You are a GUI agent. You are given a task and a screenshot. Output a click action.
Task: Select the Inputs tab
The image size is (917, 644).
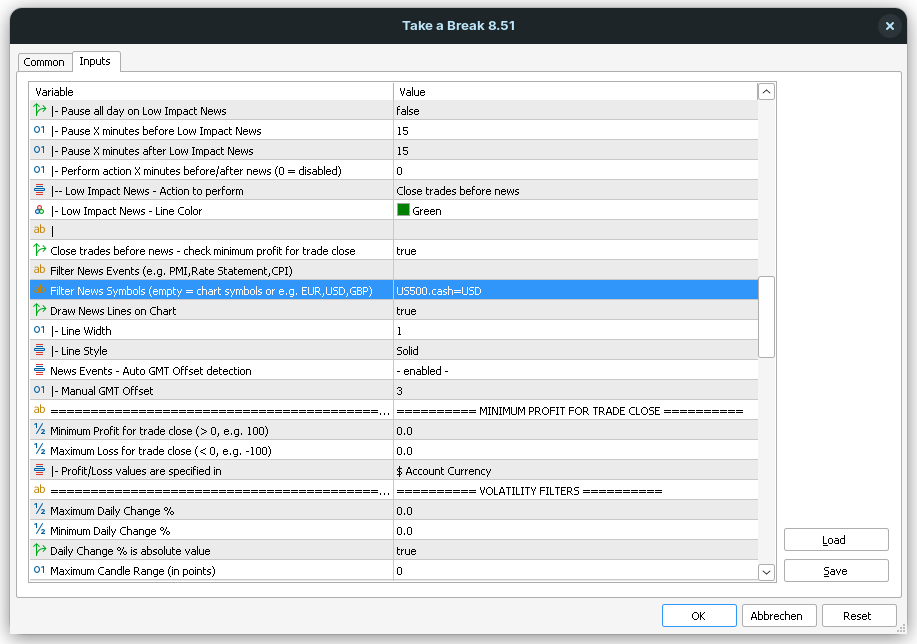(95, 61)
